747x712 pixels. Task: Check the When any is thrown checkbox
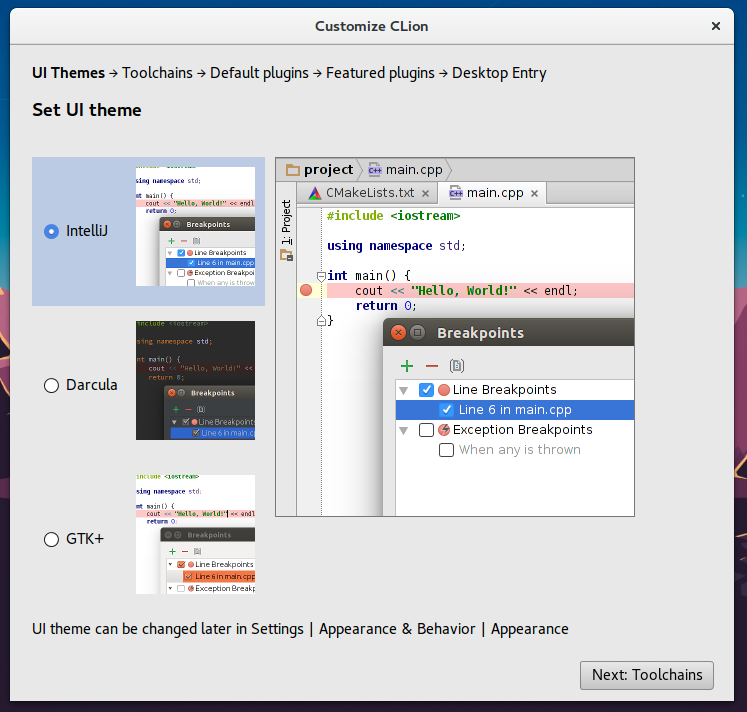446,450
